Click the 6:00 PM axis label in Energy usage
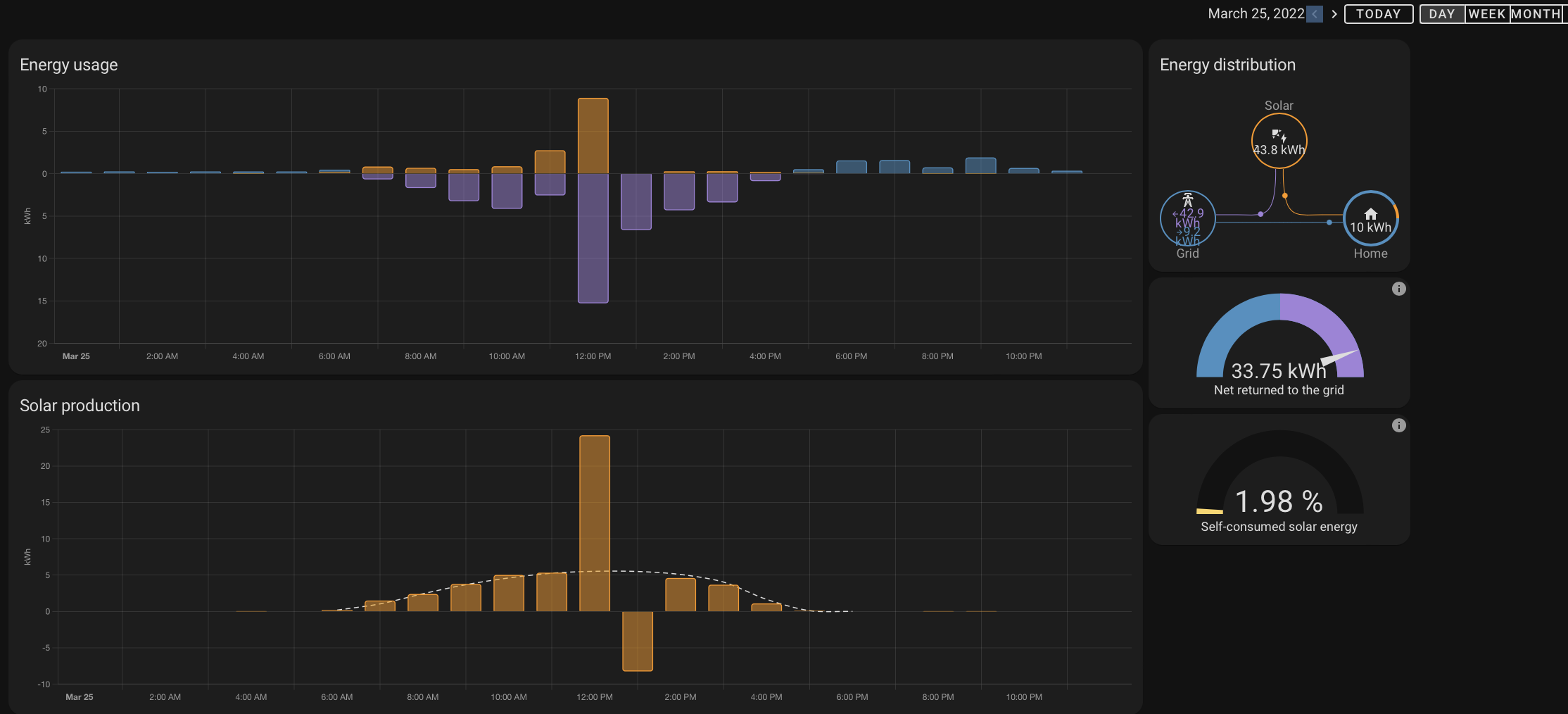Image resolution: width=1568 pixels, height=714 pixels. click(x=851, y=356)
